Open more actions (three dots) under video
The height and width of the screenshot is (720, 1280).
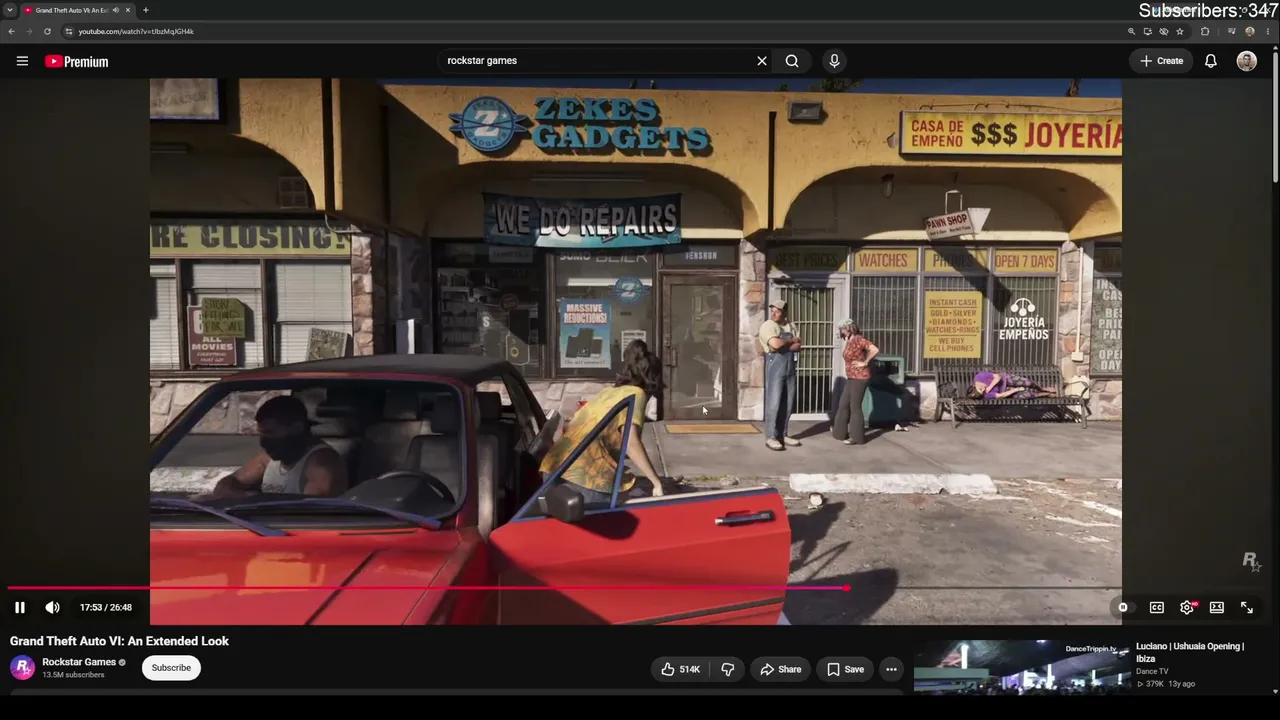coord(891,669)
